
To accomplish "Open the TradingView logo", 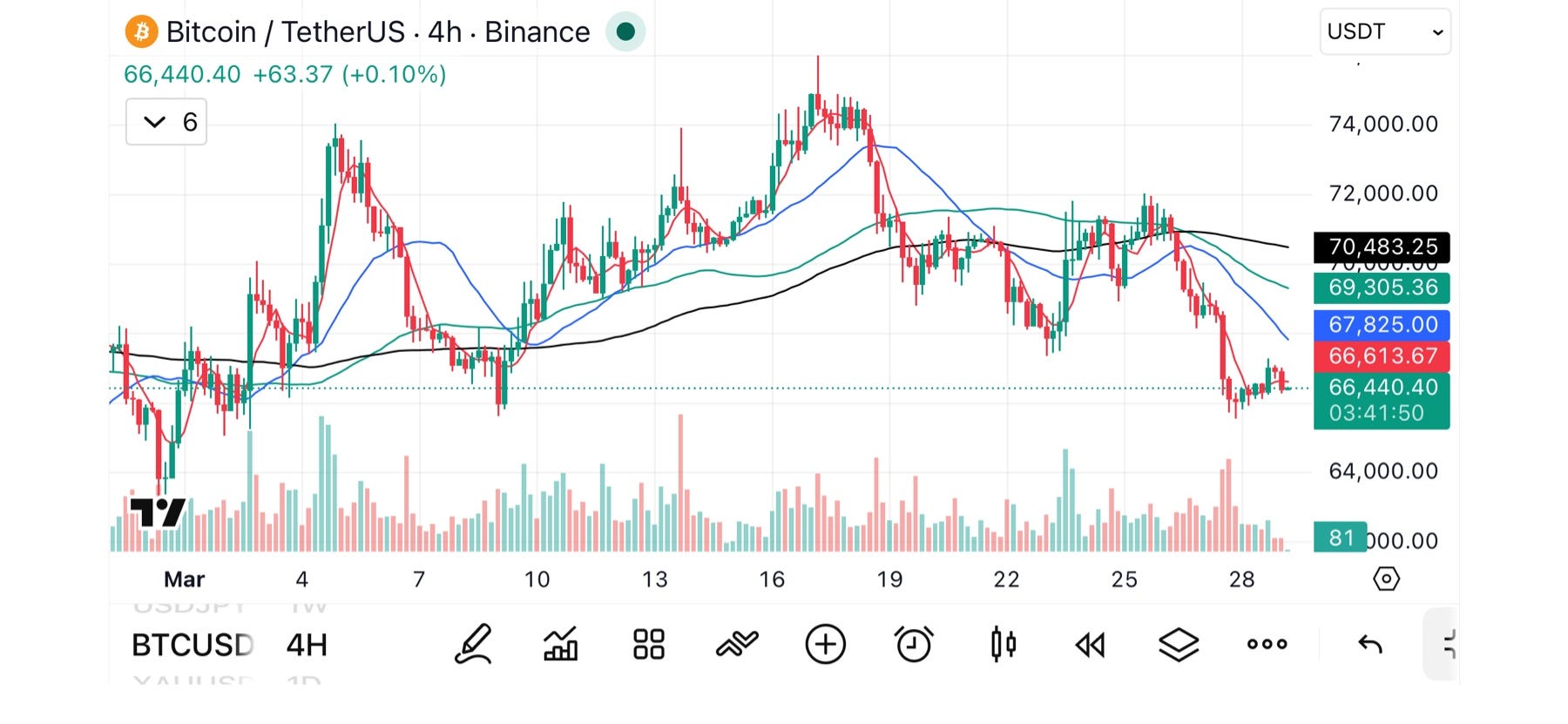I will 157,512.
